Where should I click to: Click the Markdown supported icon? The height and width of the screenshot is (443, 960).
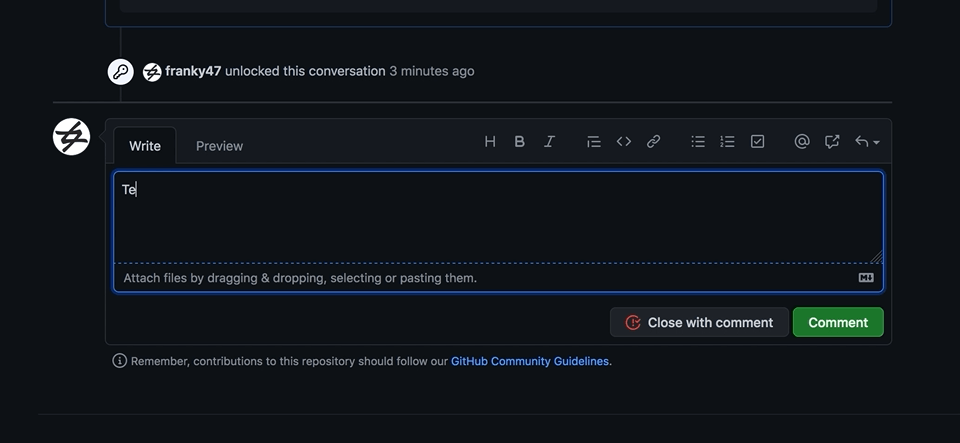tap(866, 278)
